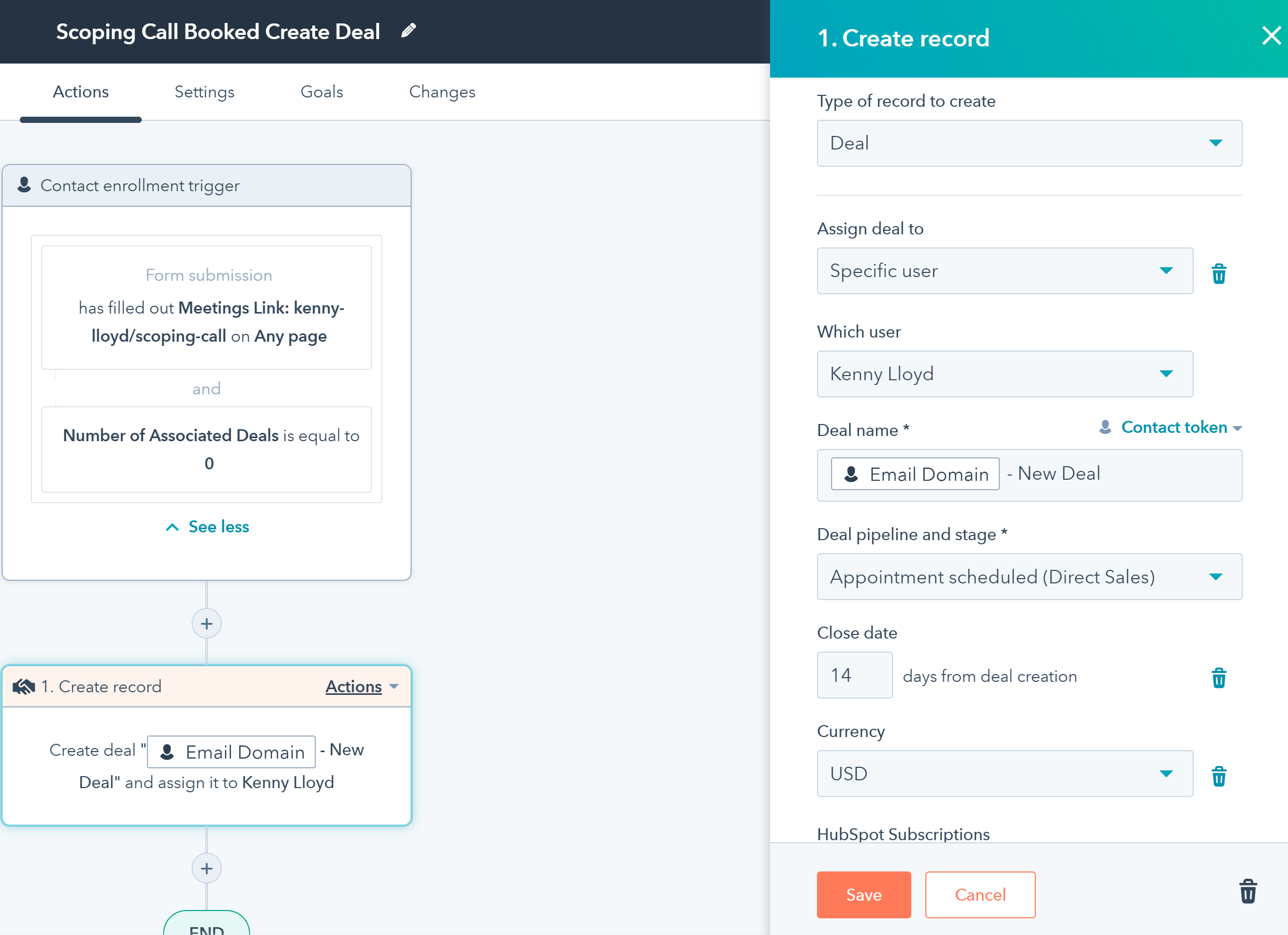Viewport: 1288px width, 935px height.
Task: Open the Form submission trigger condition
Action: 207,307
